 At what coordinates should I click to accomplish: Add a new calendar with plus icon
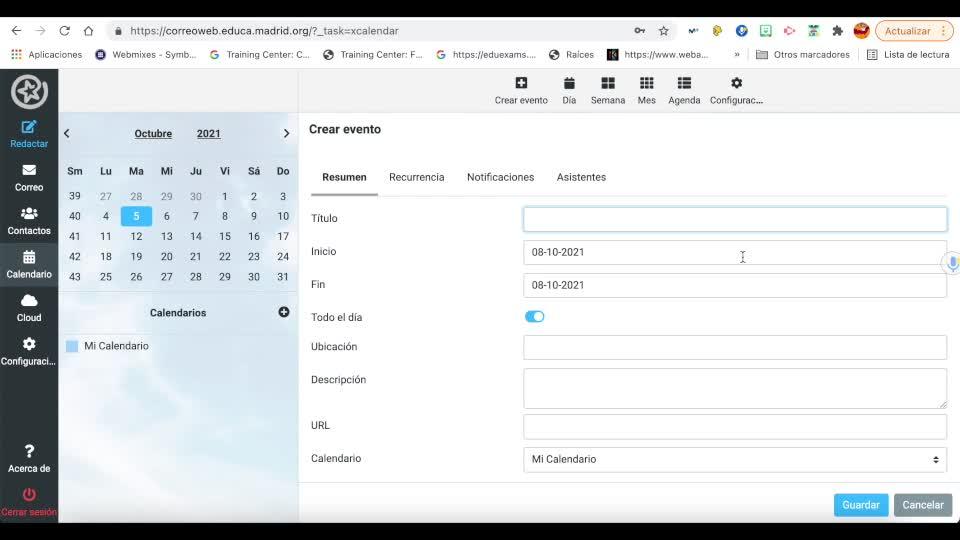tap(284, 312)
